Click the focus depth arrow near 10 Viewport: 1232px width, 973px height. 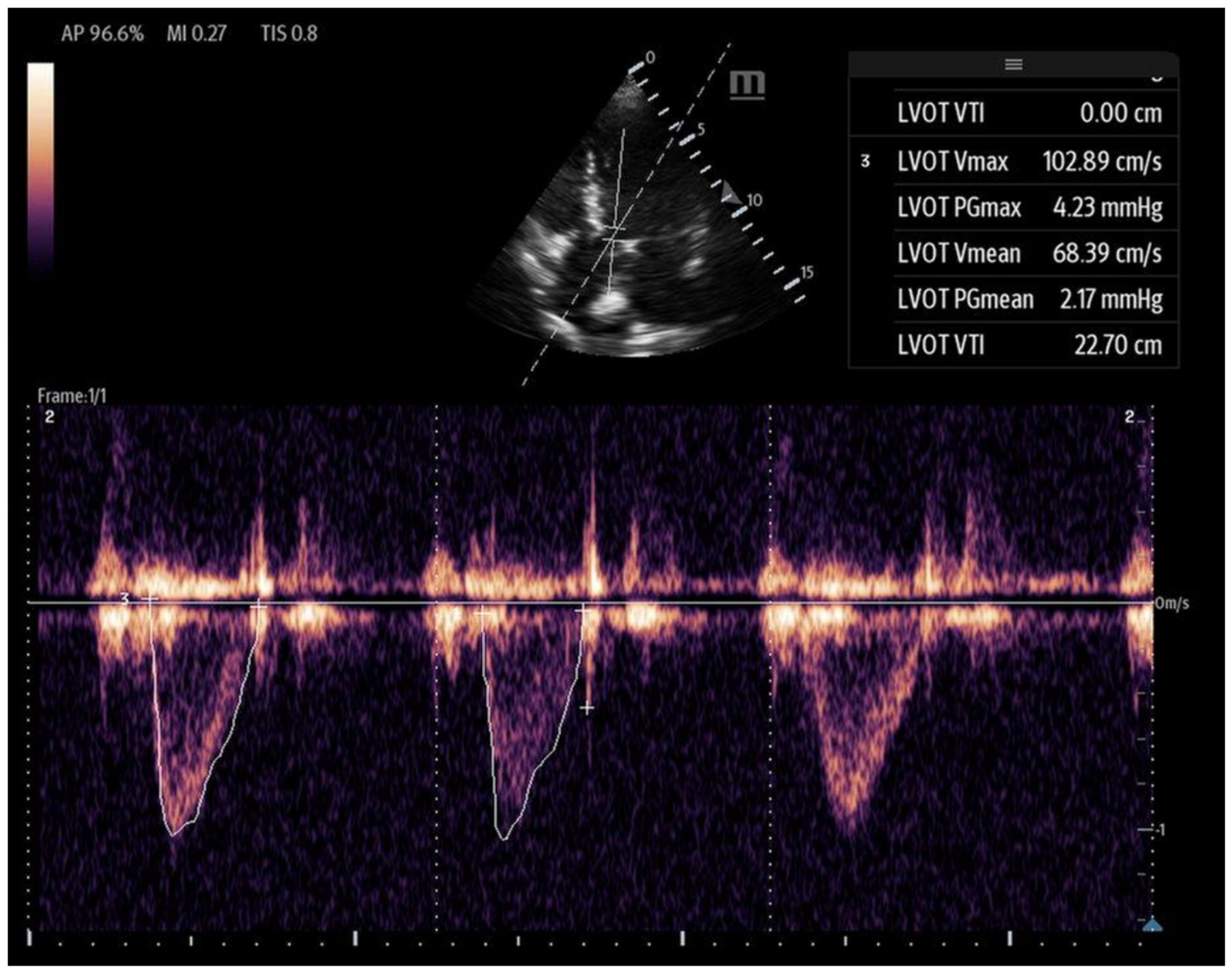731,194
